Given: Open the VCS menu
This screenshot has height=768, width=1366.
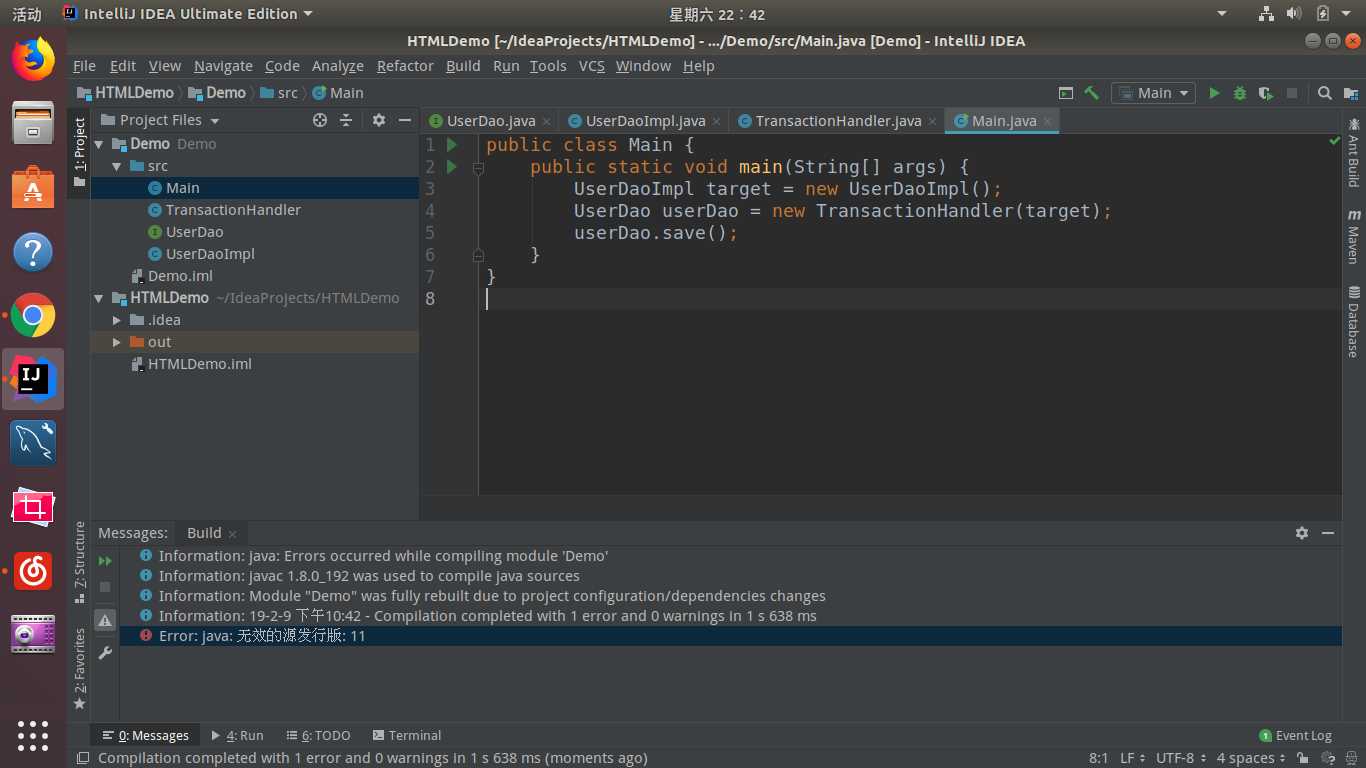Looking at the screenshot, I should click(x=592, y=66).
